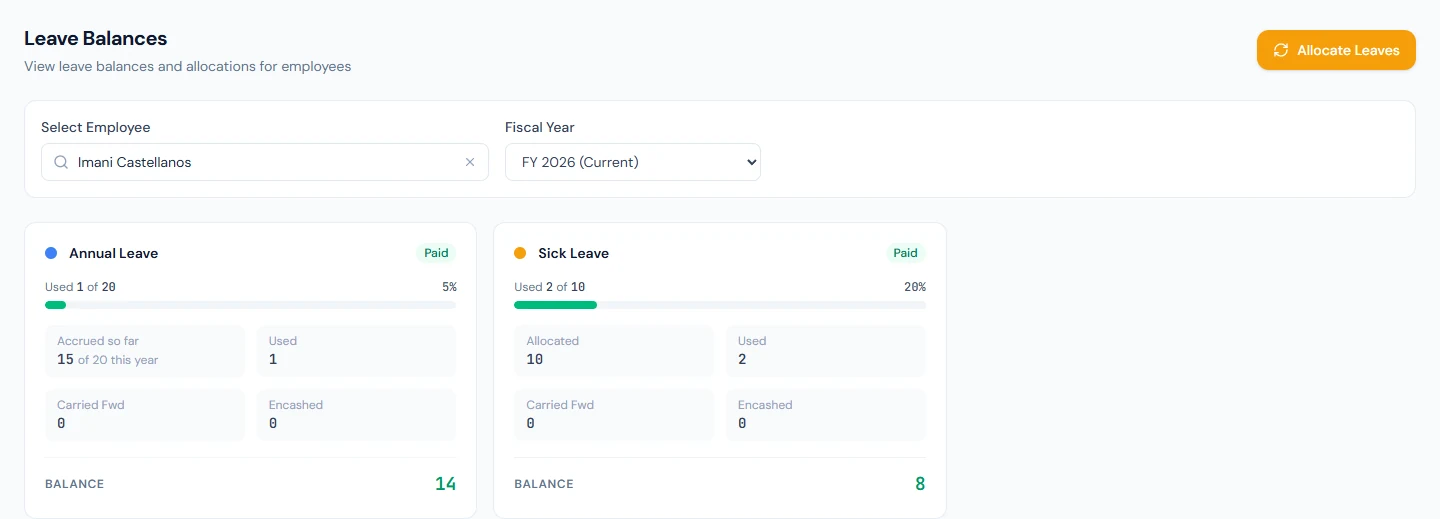Click the blue Annual Leave color dot
The image size is (1440, 519).
pos(51,253)
